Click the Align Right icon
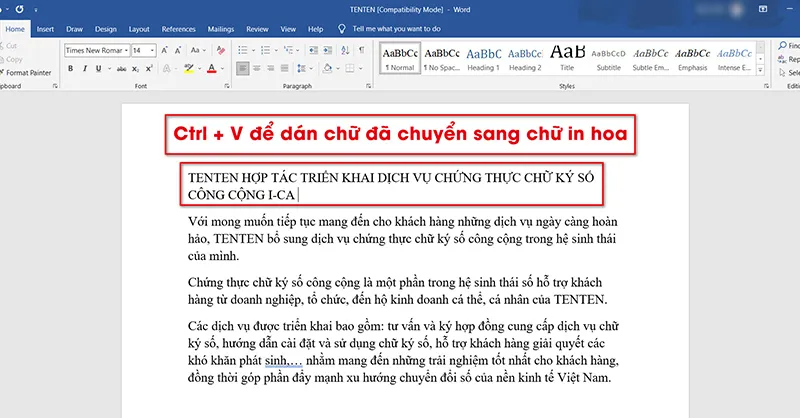 270,68
